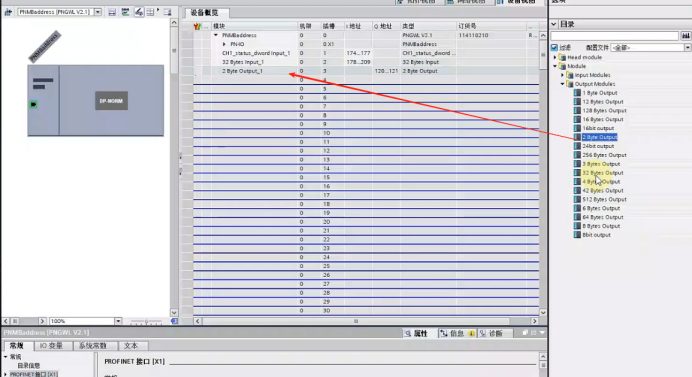Click the colored filter icon in table header
Image resolution: width=692 pixels, height=377 pixels.
[x=197, y=26]
